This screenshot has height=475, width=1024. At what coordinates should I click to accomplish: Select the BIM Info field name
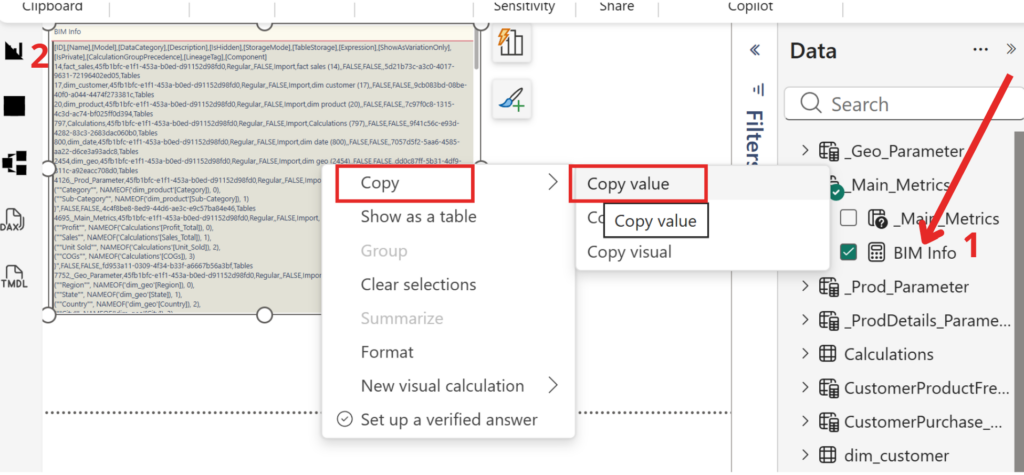click(x=925, y=253)
